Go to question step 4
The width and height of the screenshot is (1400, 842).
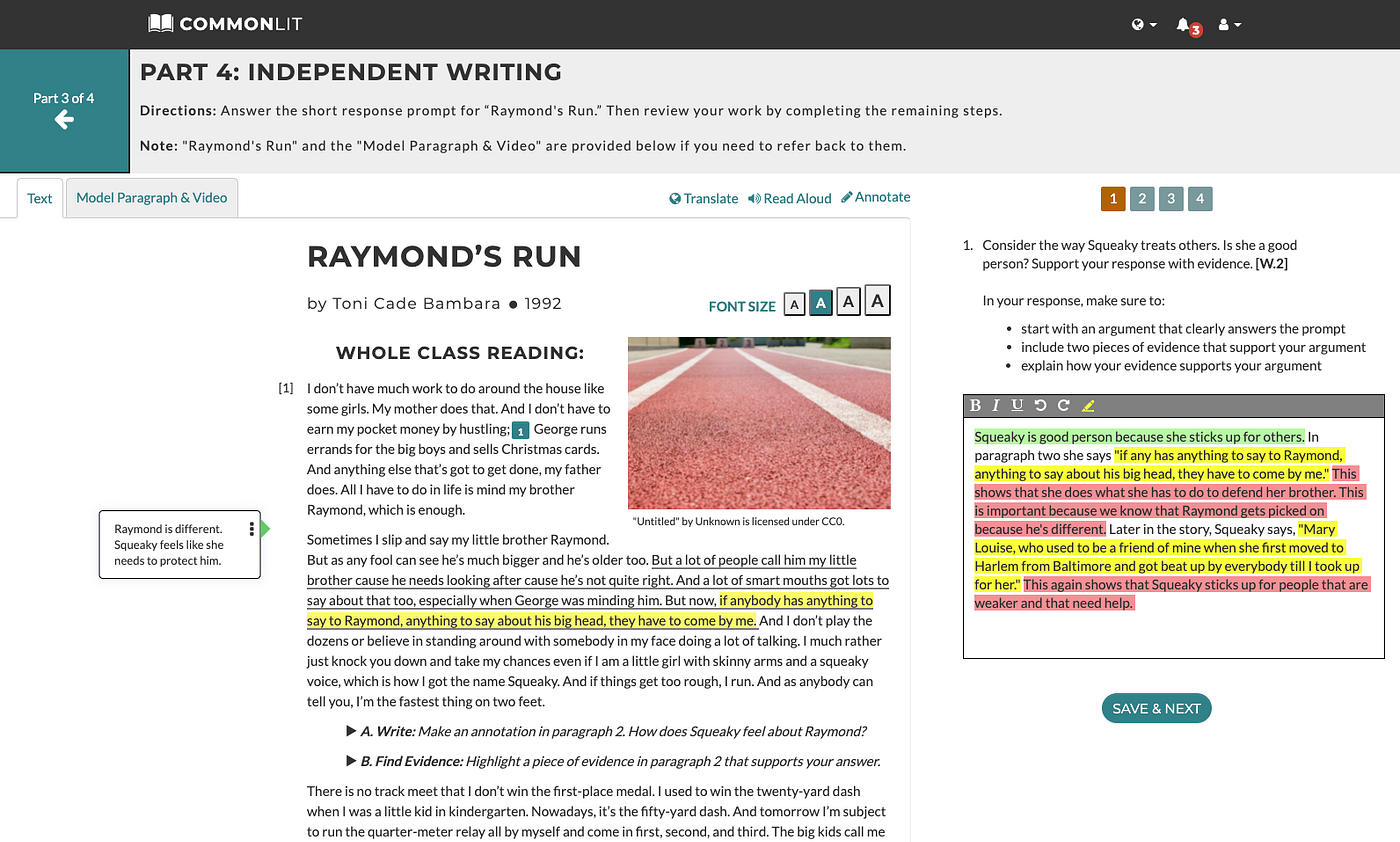click(1200, 198)
